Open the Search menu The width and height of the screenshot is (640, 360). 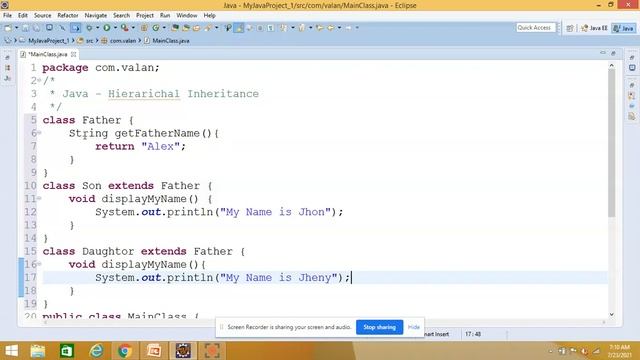pos(122,16)
